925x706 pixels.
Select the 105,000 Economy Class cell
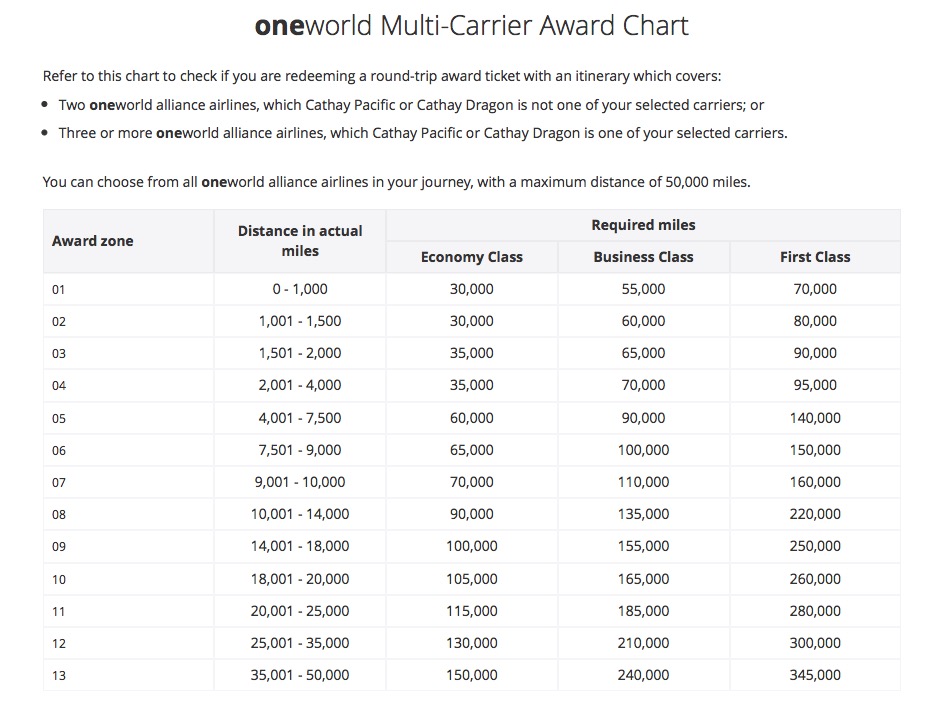(x=471, y=579)
